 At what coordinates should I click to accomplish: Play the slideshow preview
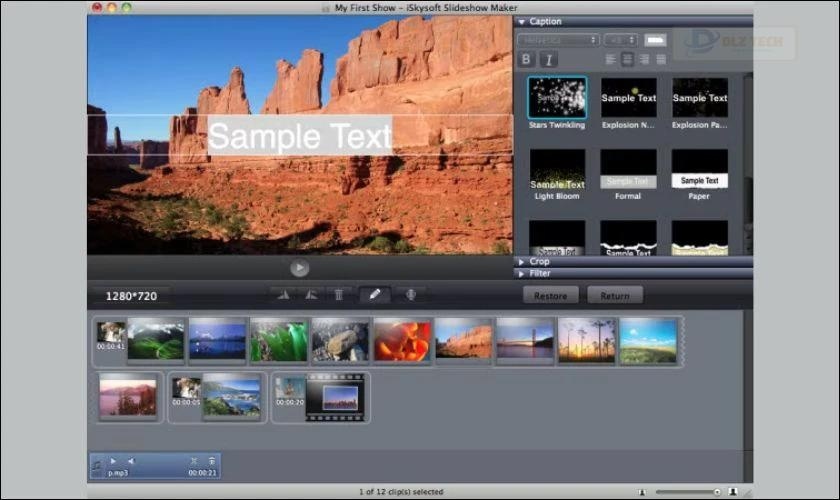point(299,268)
